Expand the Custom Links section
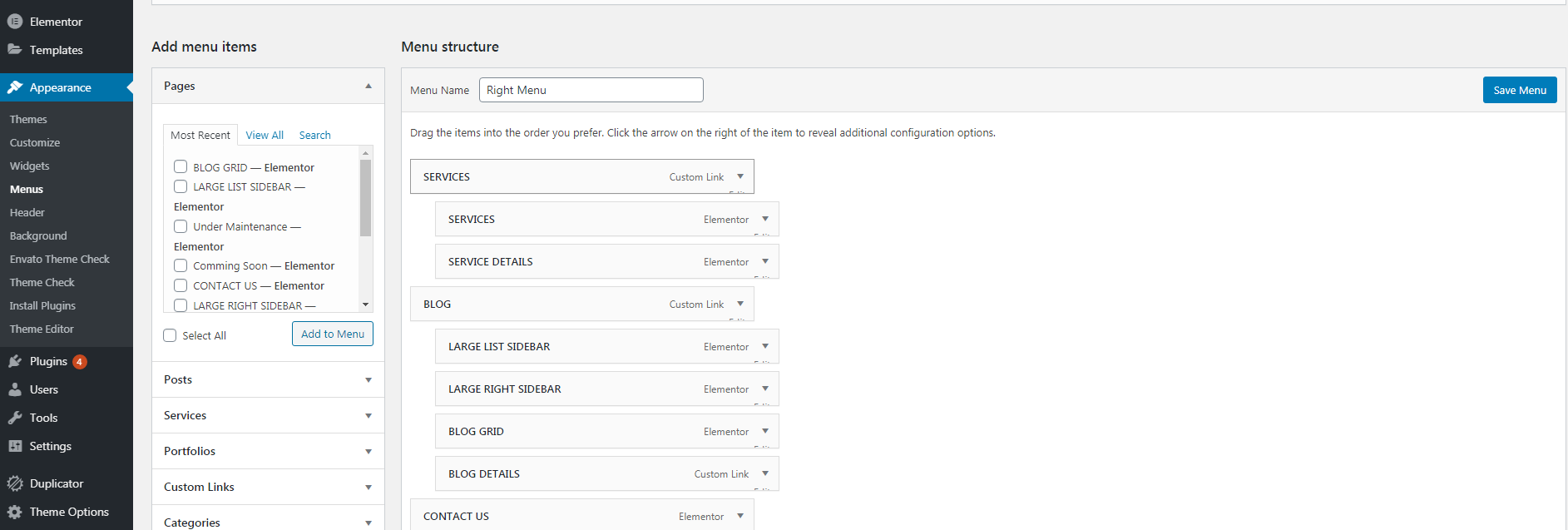 (x=368, y=488)
